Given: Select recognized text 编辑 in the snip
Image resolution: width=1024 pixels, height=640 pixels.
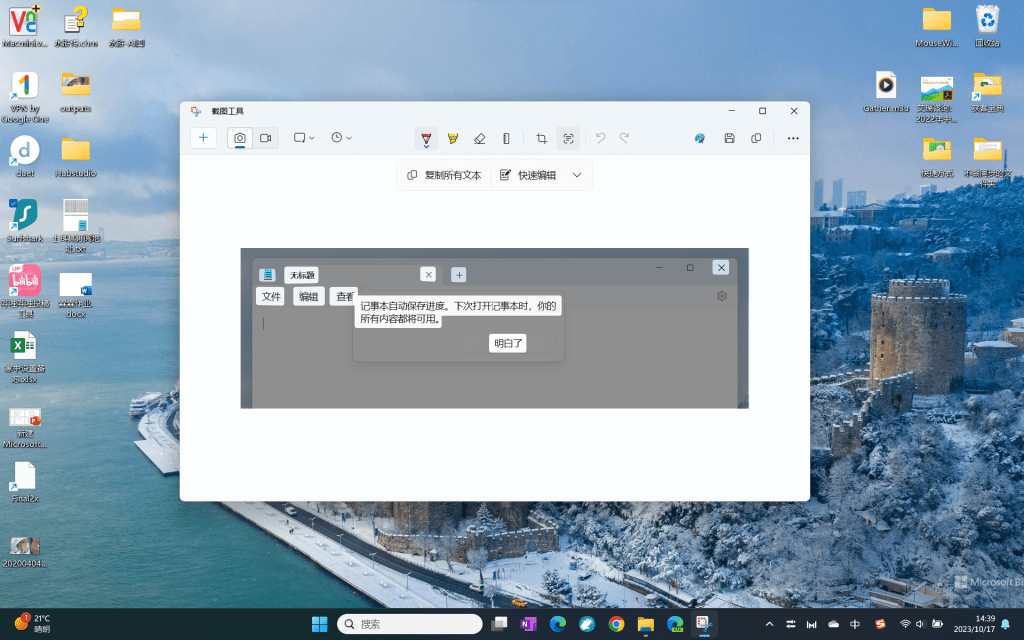Looking at the screenshot, I should click(308, 296).
